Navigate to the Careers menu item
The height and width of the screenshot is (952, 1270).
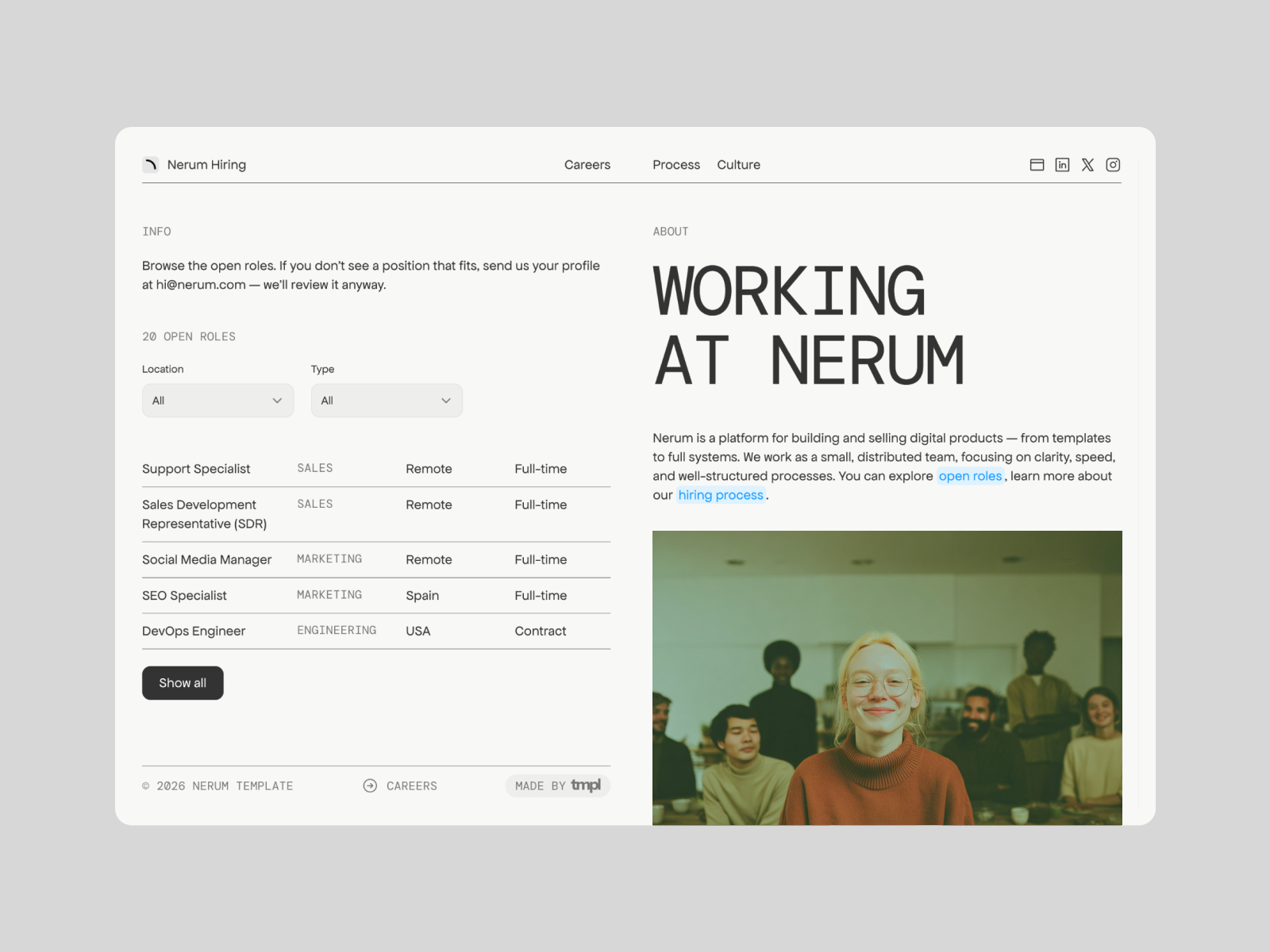(x=587, y=164)
